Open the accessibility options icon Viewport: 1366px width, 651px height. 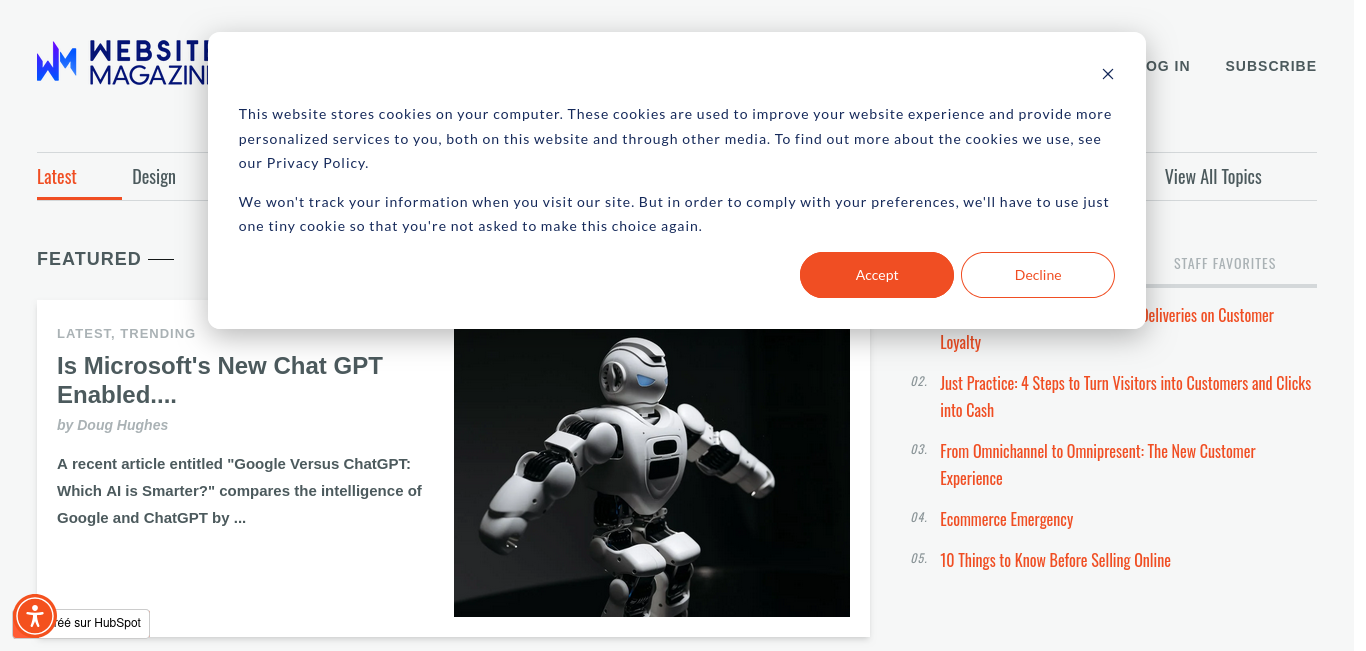click(35, 616)
